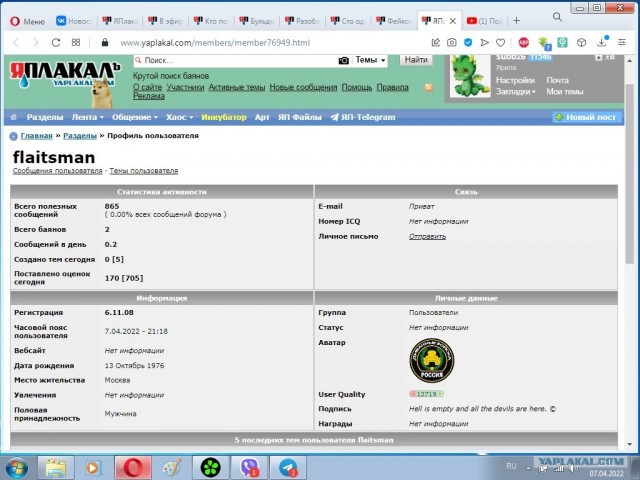Switch to the VK Новости tab

74,21
